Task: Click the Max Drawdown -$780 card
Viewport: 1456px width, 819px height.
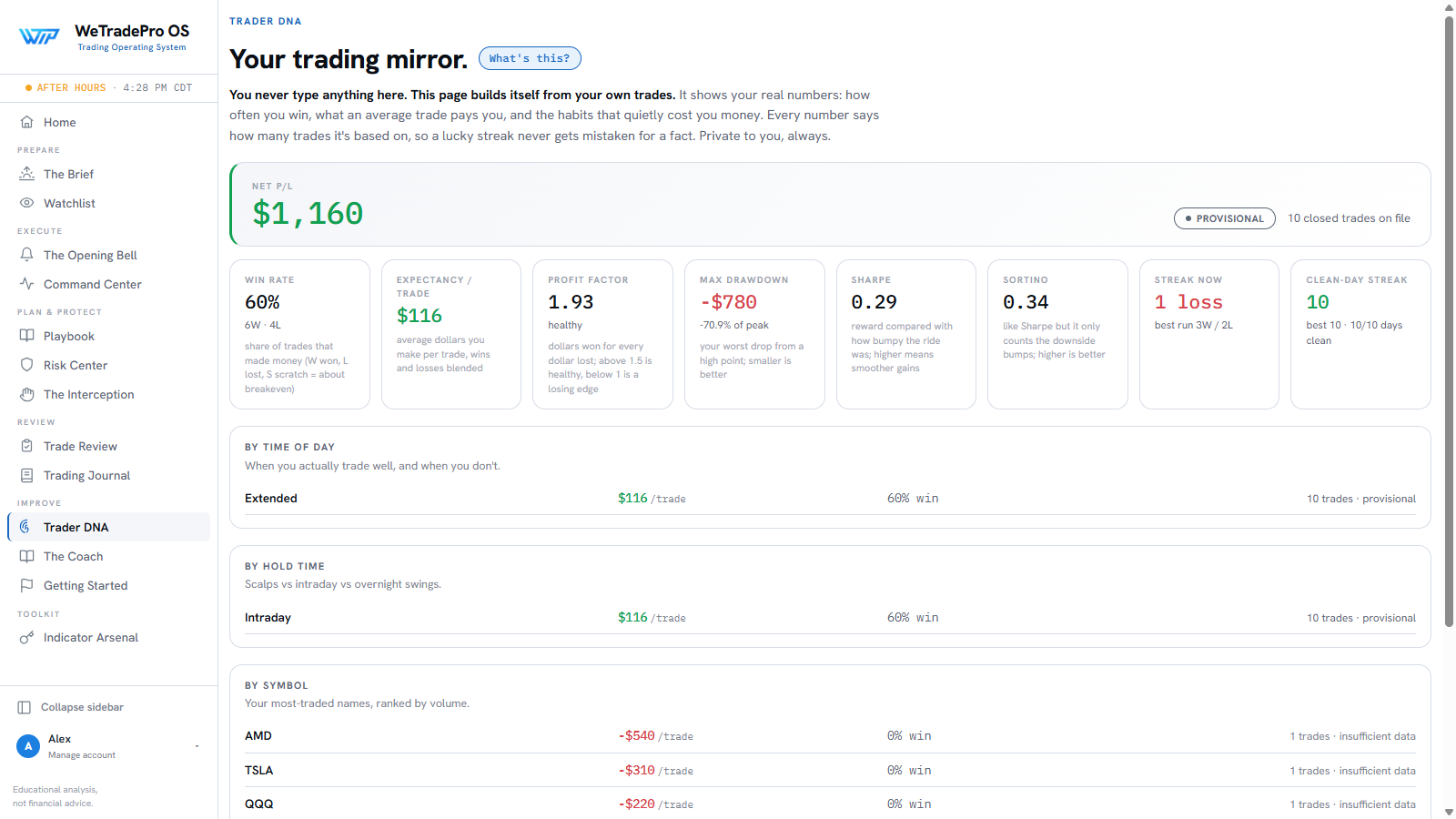Action: (754, 334)
